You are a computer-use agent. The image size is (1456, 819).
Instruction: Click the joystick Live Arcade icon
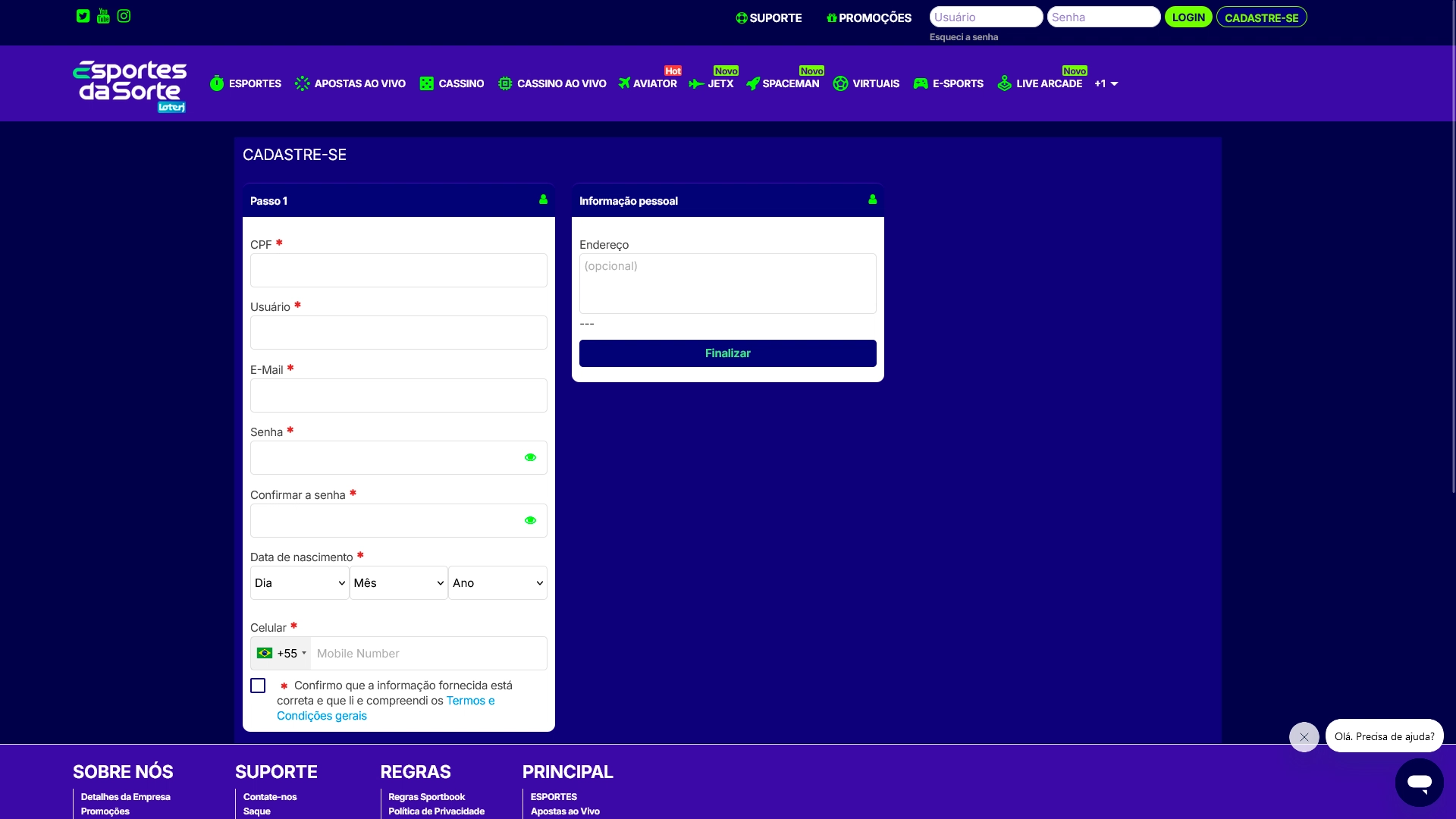(1005, 83)
